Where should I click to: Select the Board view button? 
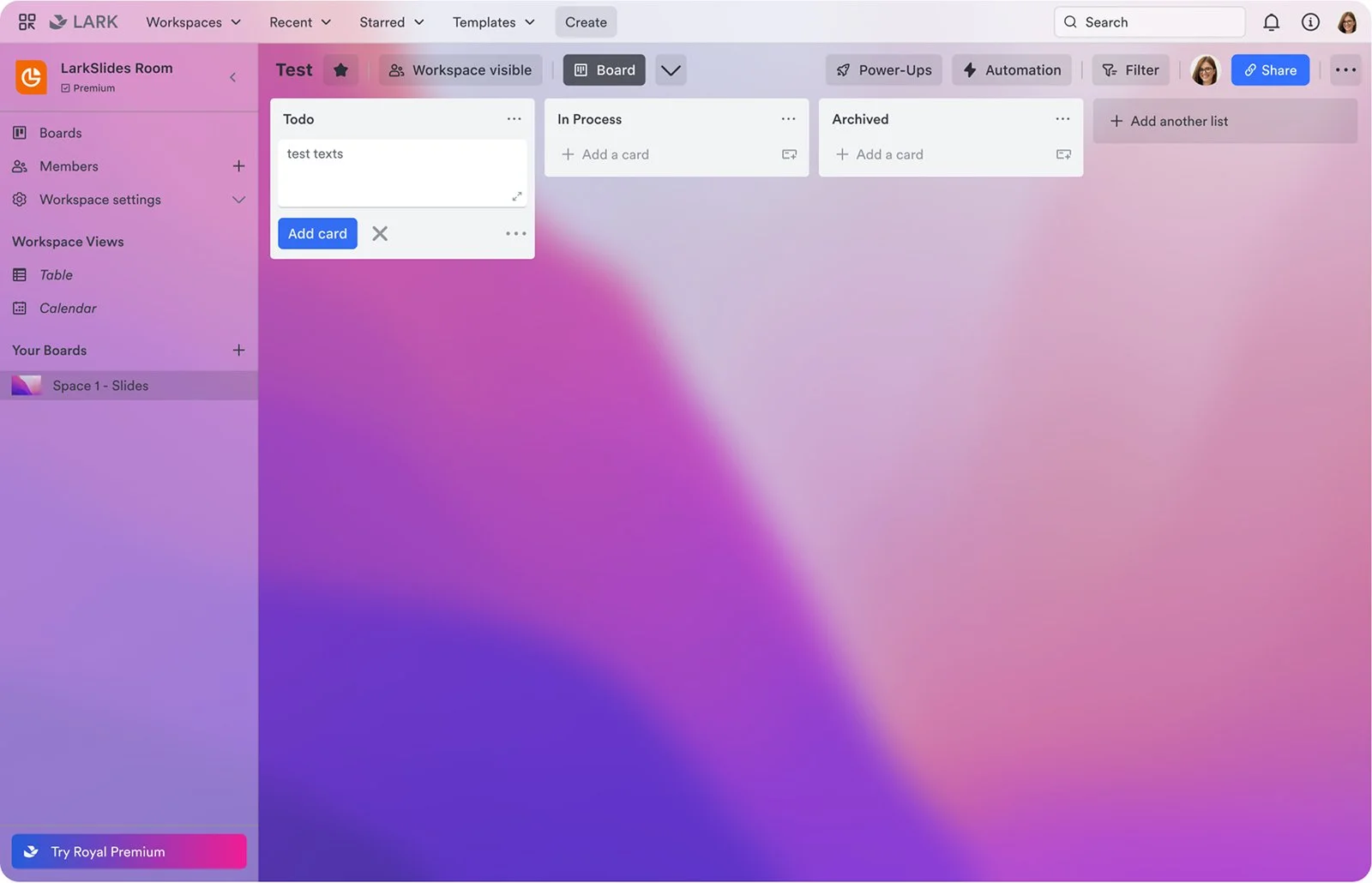point(604,70)
